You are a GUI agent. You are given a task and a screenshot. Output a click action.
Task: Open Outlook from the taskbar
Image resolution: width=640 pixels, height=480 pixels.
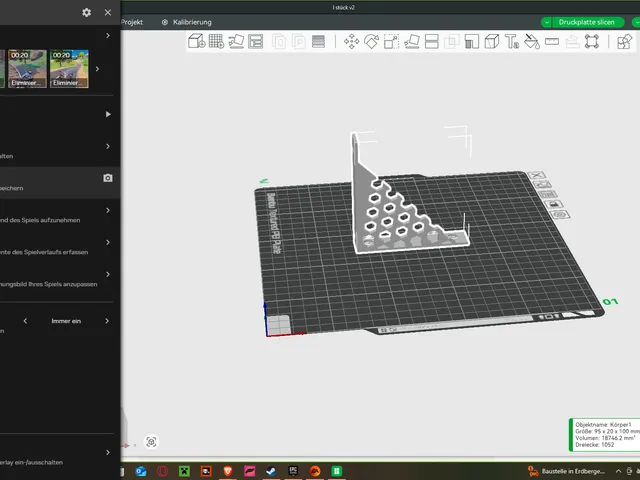tap(141, 471)
